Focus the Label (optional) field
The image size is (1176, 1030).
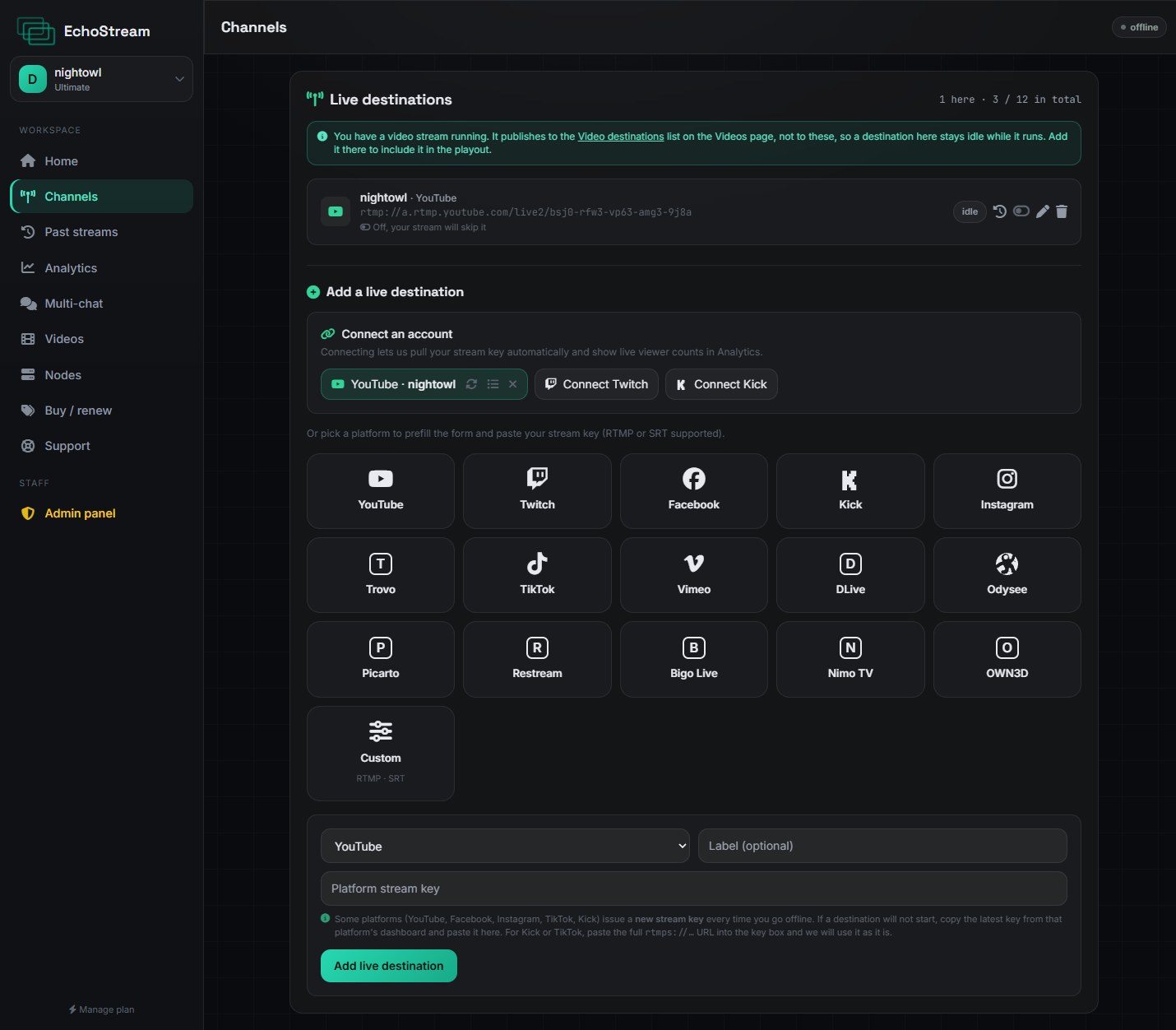coord(882,846)
